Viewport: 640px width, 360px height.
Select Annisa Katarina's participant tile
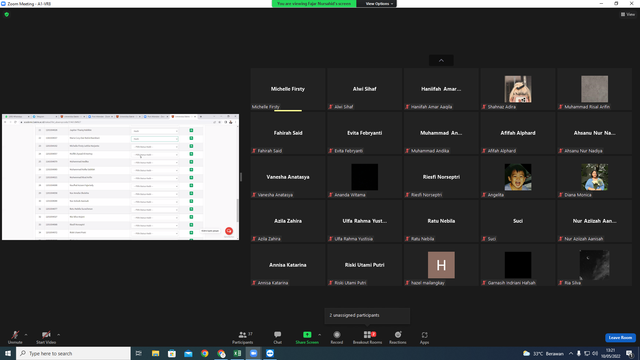tap(288, 265)
